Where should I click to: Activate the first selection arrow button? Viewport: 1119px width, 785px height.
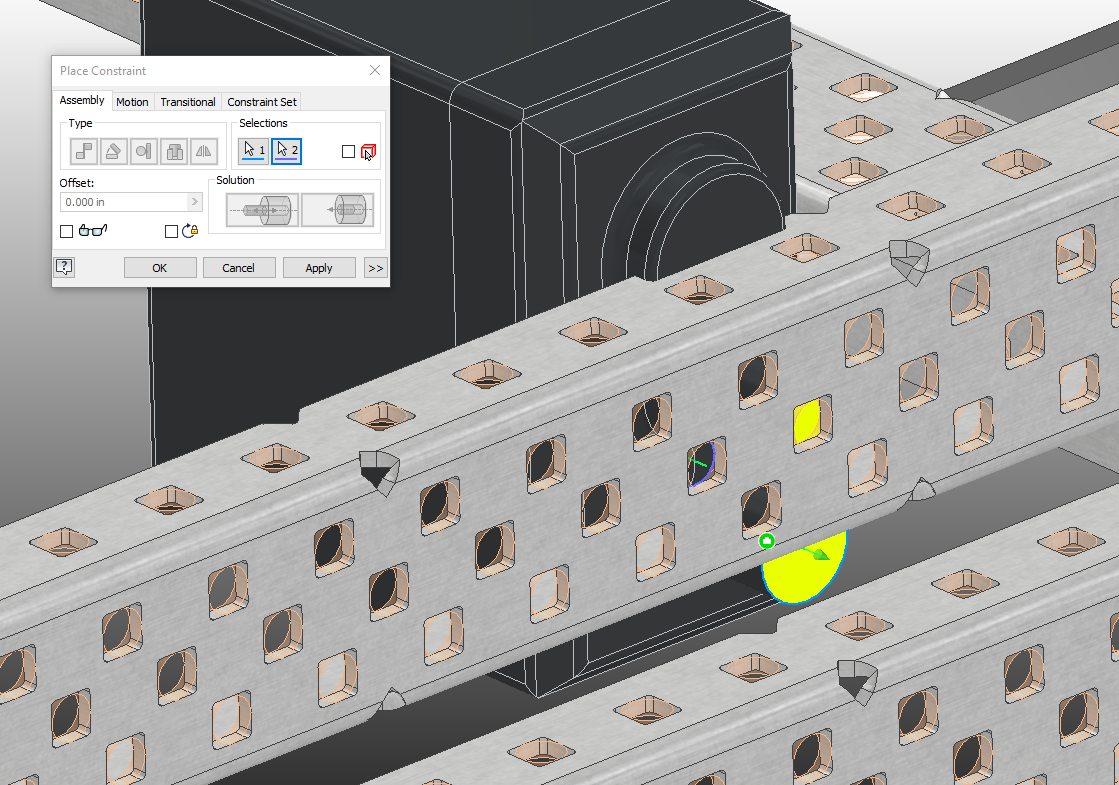[x=253, y=151]
